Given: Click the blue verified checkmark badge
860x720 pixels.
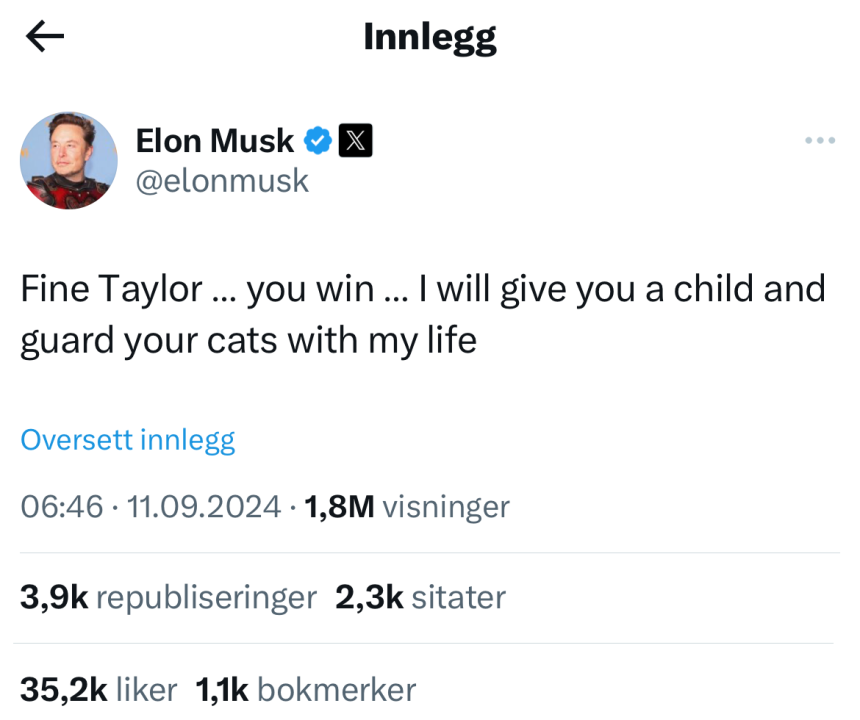Looking at the screenshot, I should pos(318,141).
